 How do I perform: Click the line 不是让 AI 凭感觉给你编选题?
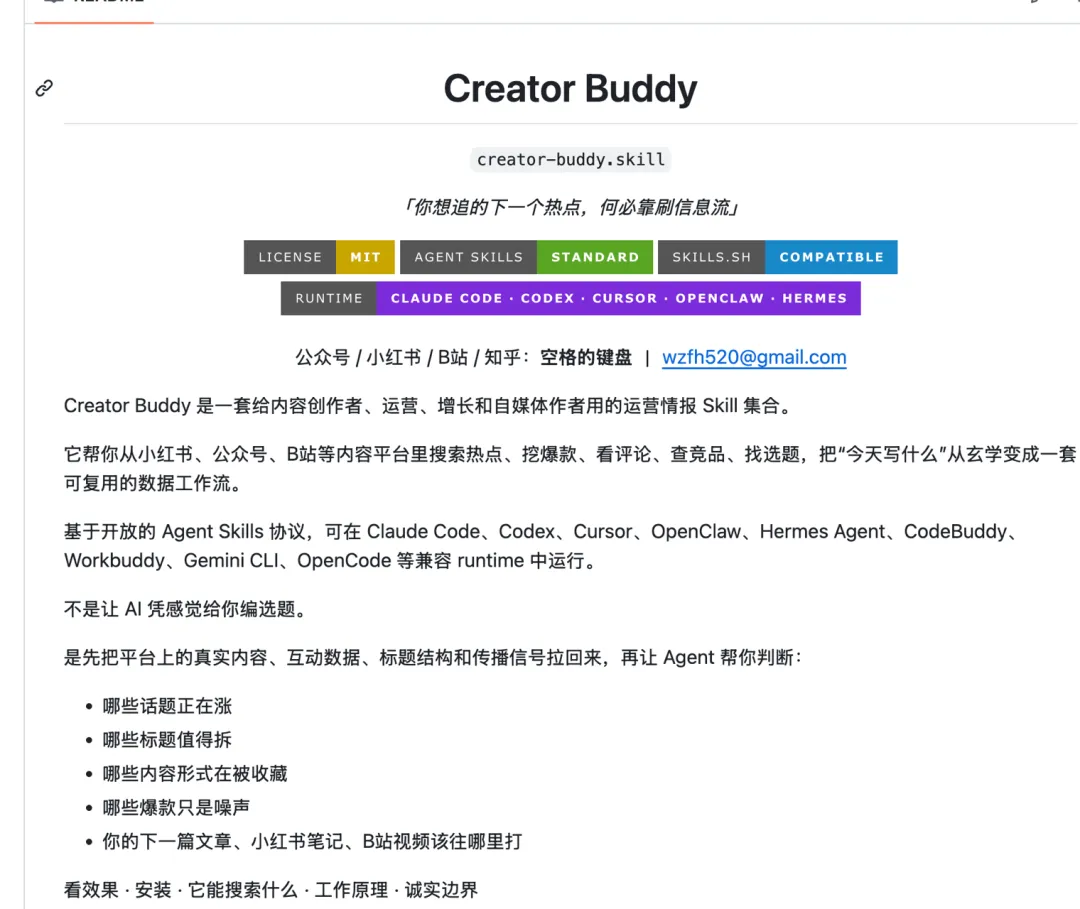(x=185, y=609)
